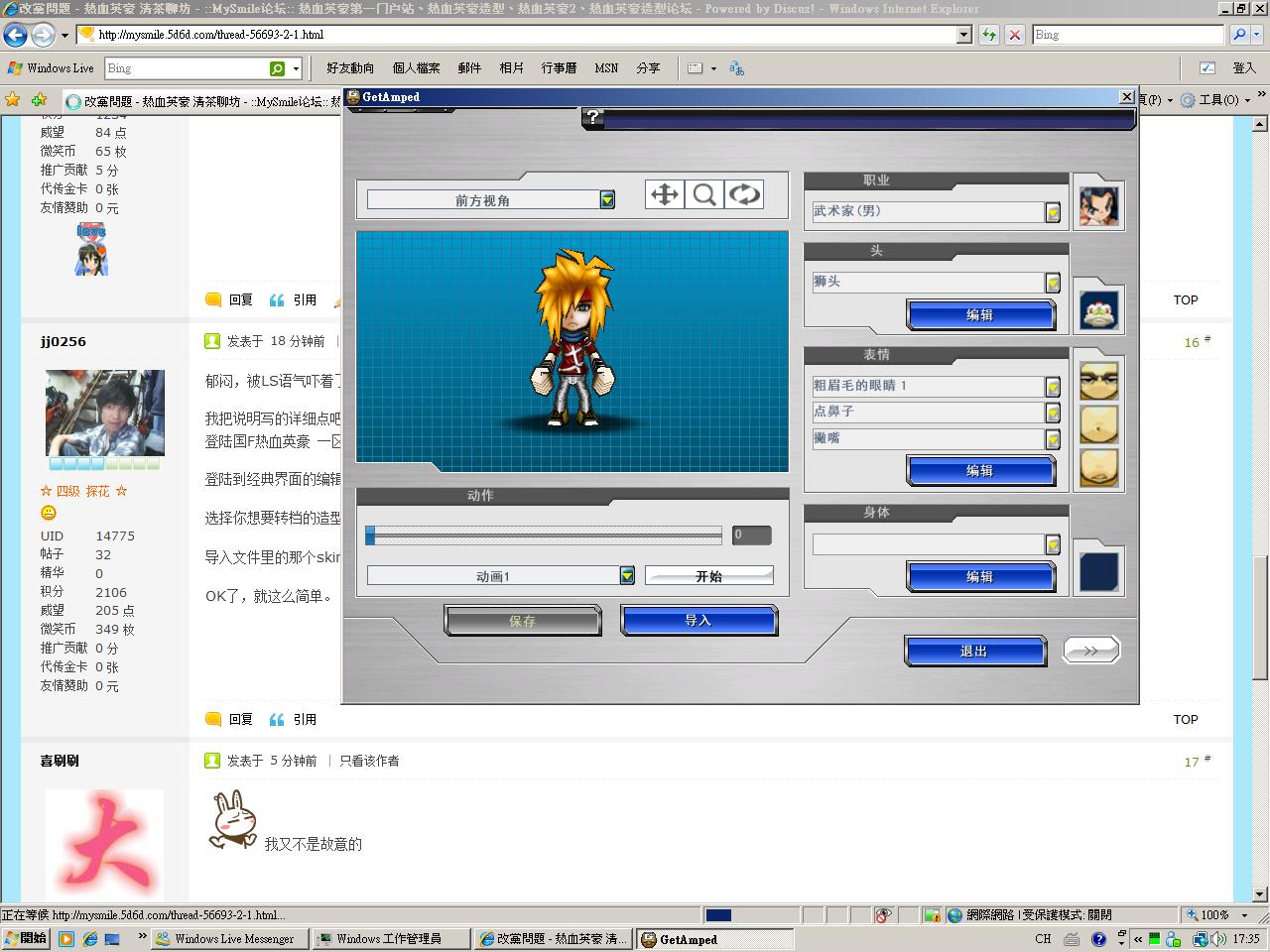Viewport: 1270px width, 952px height.
Task: Click TOP link under jj0256's post
Action: 1186,719
